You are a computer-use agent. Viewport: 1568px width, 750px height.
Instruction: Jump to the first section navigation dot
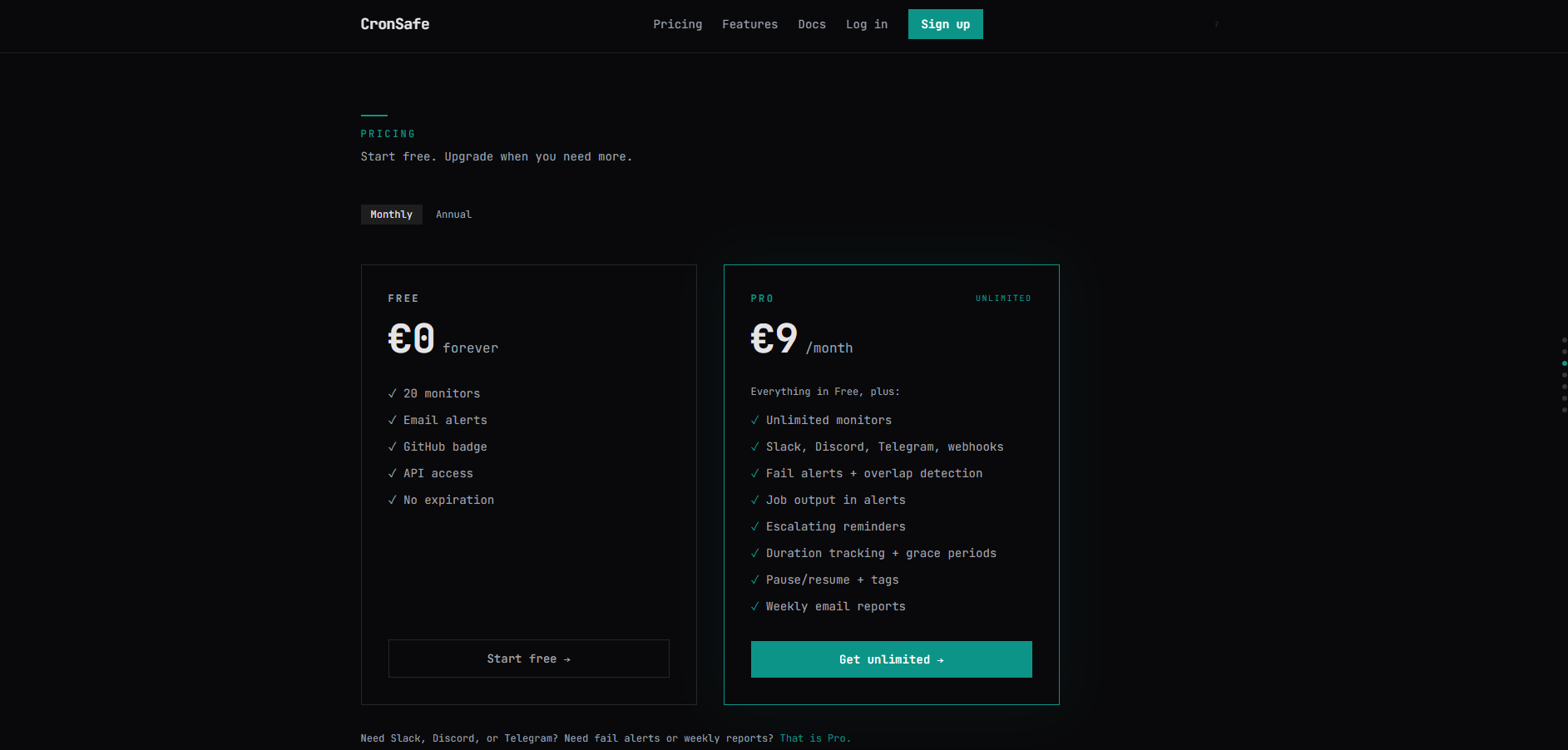click(1565, 340)
